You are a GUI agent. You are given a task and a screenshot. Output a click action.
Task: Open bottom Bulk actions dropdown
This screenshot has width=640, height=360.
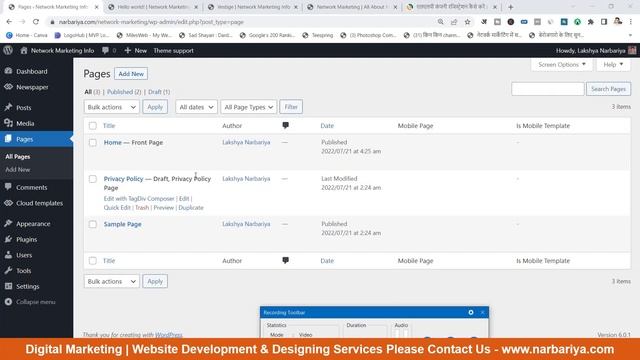(111, 281)
